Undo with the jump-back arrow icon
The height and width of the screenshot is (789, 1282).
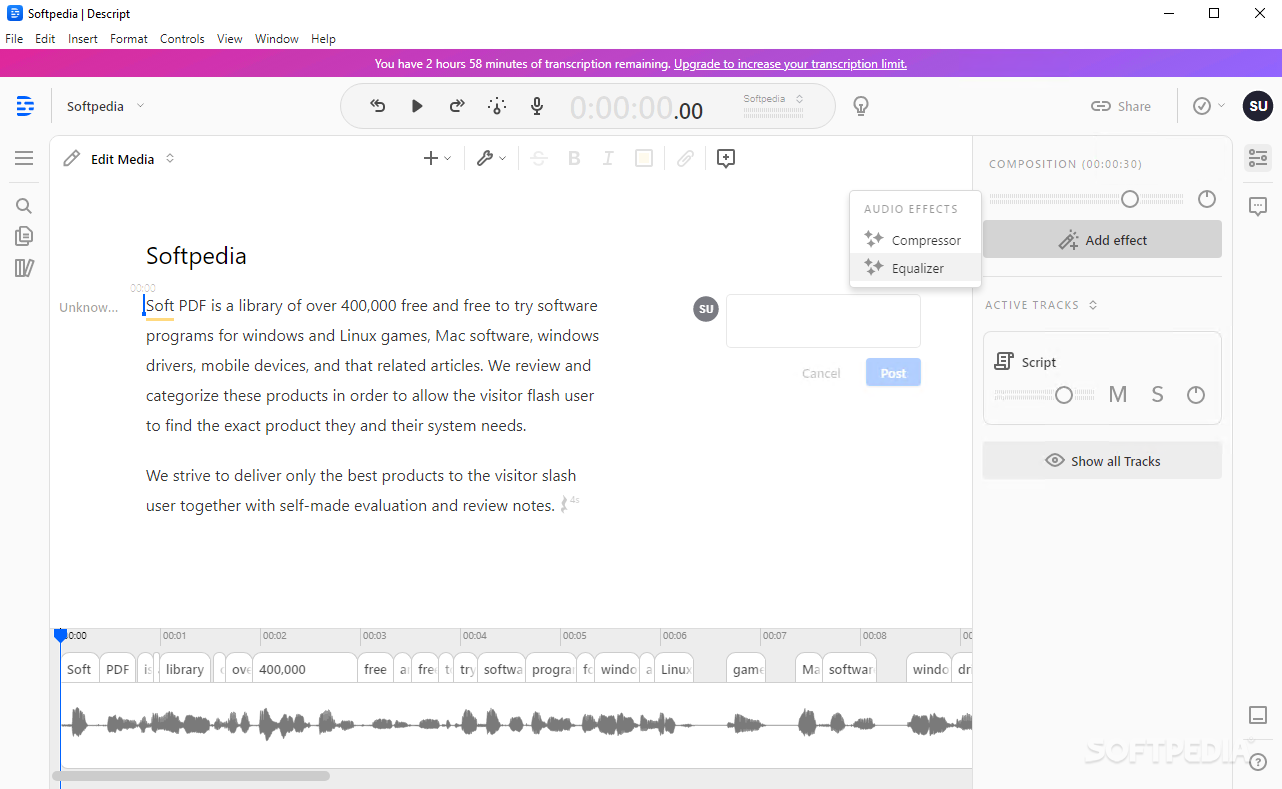click(377, 106)
